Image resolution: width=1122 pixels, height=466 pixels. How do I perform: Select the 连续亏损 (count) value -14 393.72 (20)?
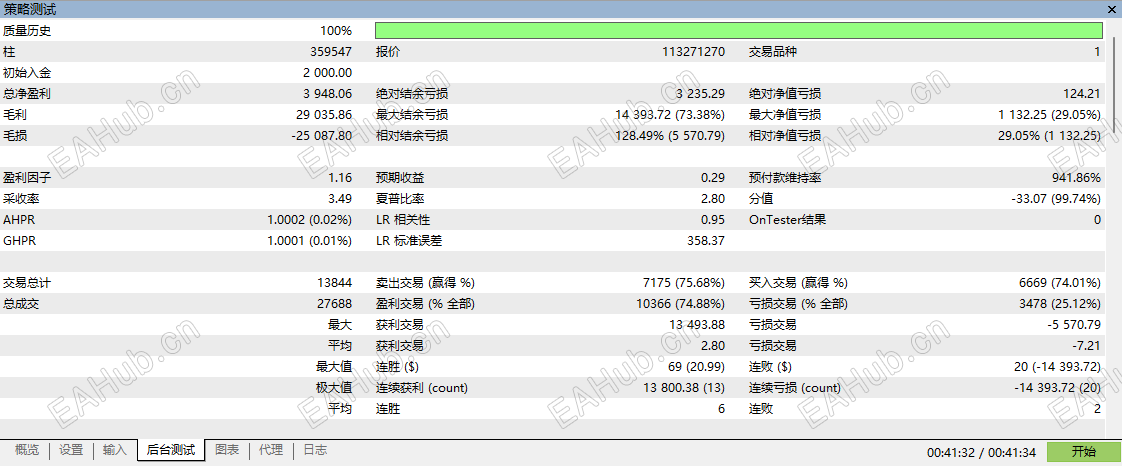(x=1058, y=388)
